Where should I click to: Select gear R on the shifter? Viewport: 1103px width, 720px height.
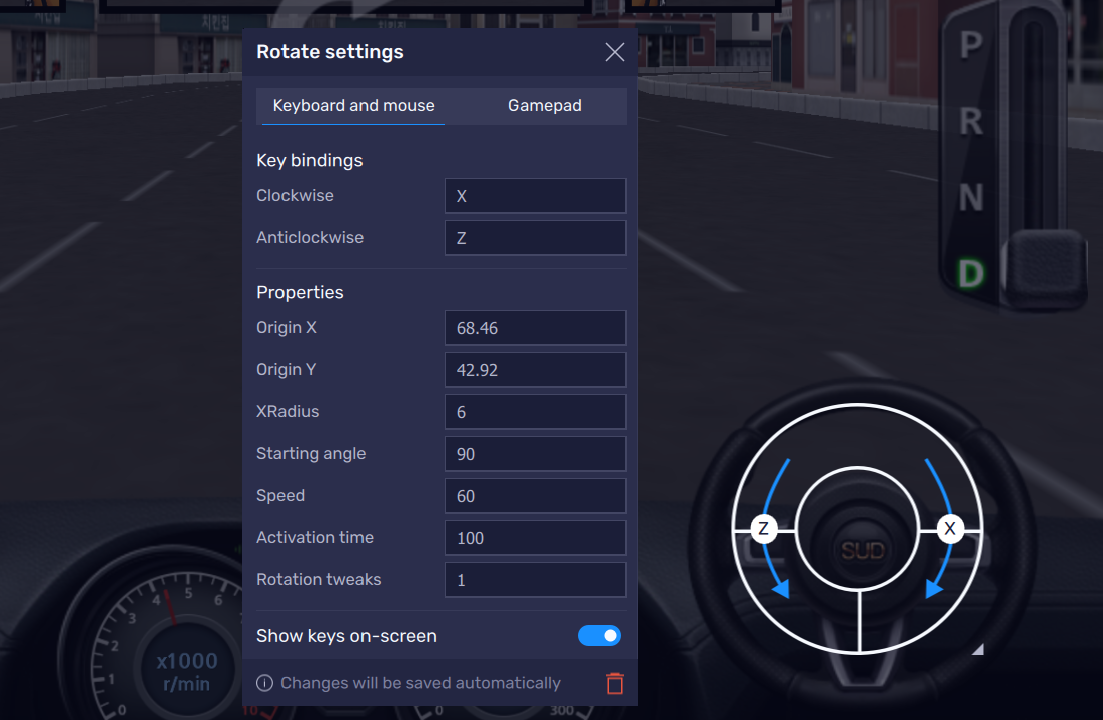click(x=971, y=122)
